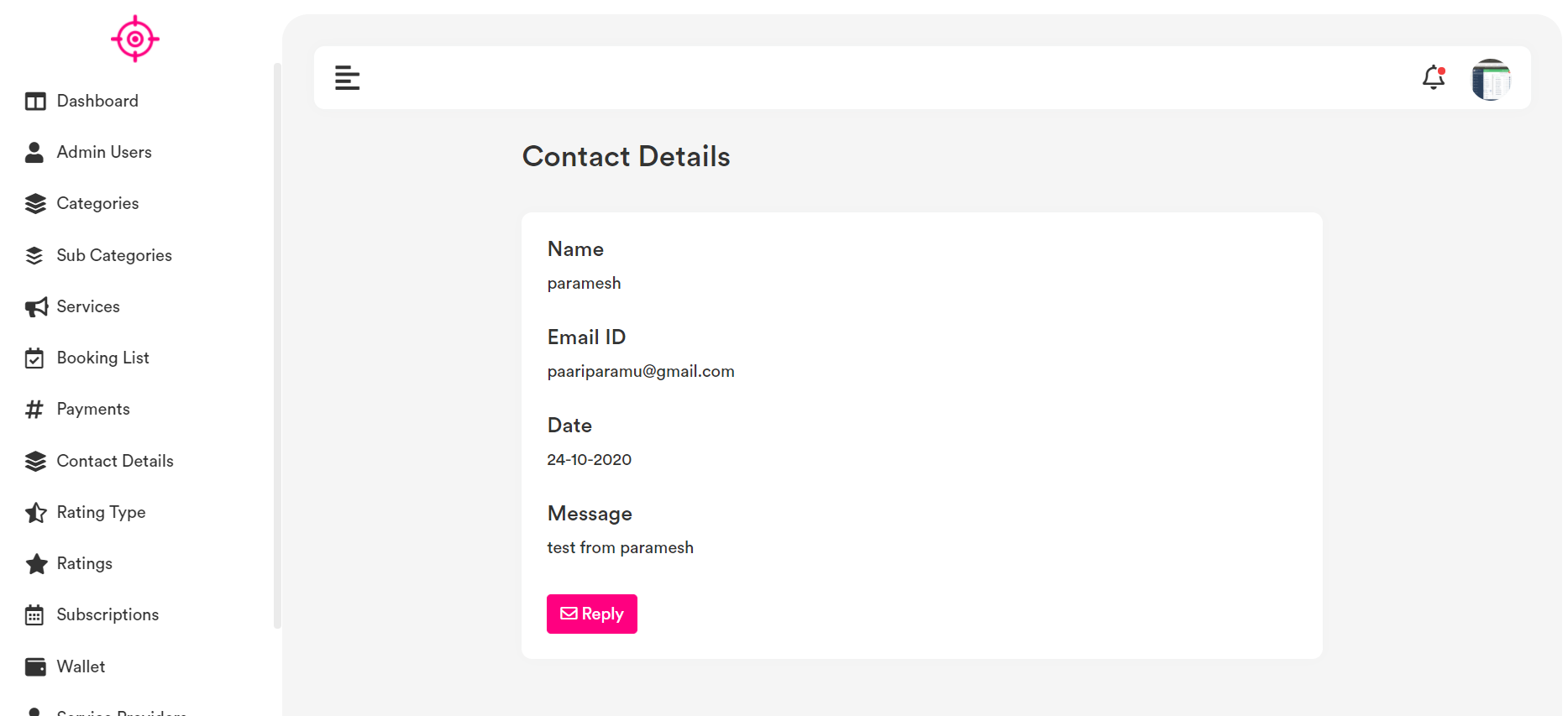Click the Rating Type star icon
This screenshot has height=716, width=1568.
(36, 513)
